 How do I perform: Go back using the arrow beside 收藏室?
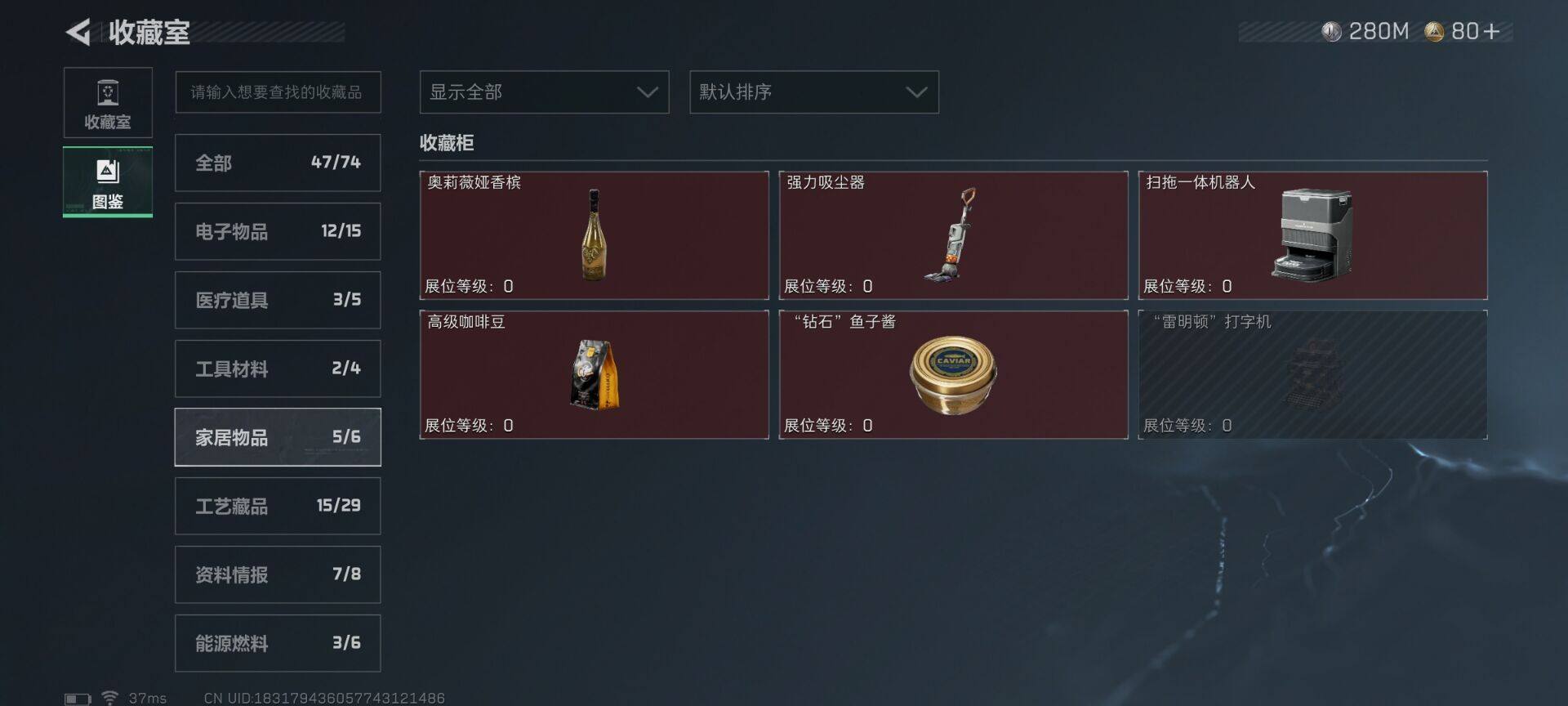pyautogui.click(x=78, y=32)
